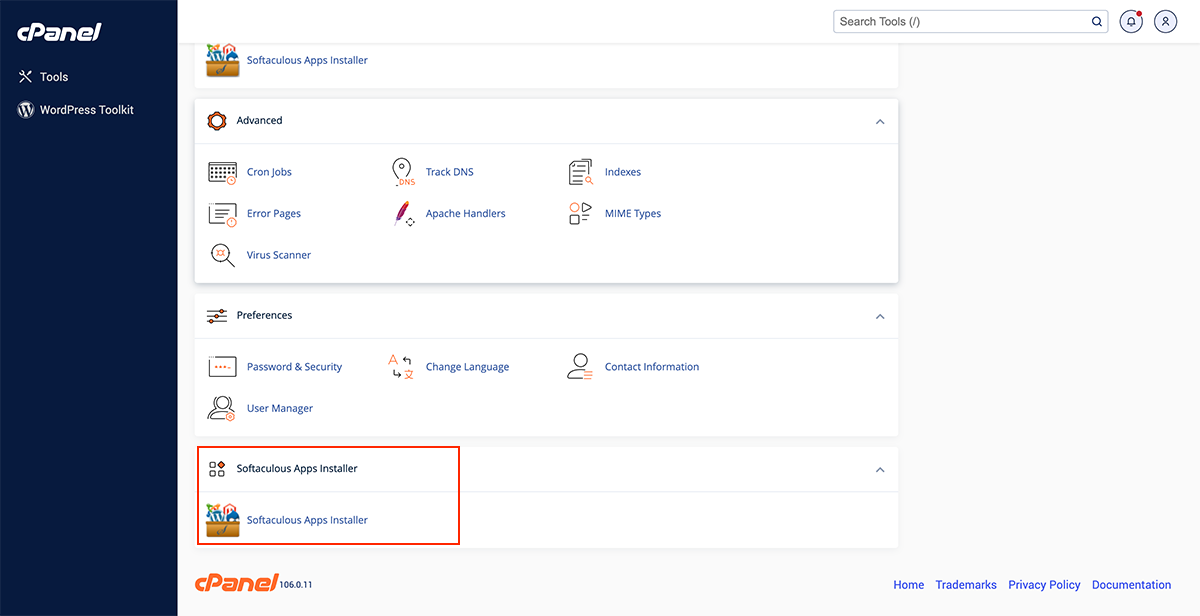Open the MIME Types link
This screenshot has width=1200, height=616.
pyautogui.click(x=633, y=214)
